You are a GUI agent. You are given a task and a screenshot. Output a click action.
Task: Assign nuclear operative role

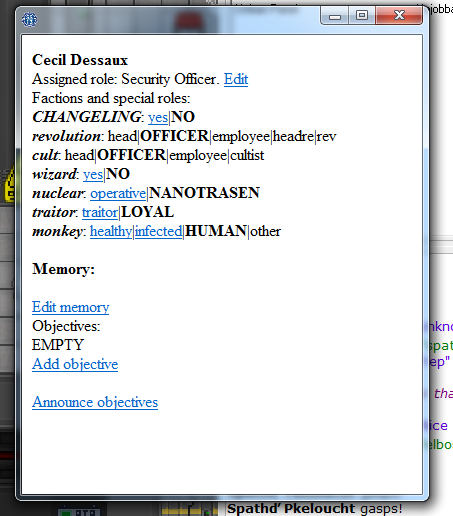[x=118, y=193]
